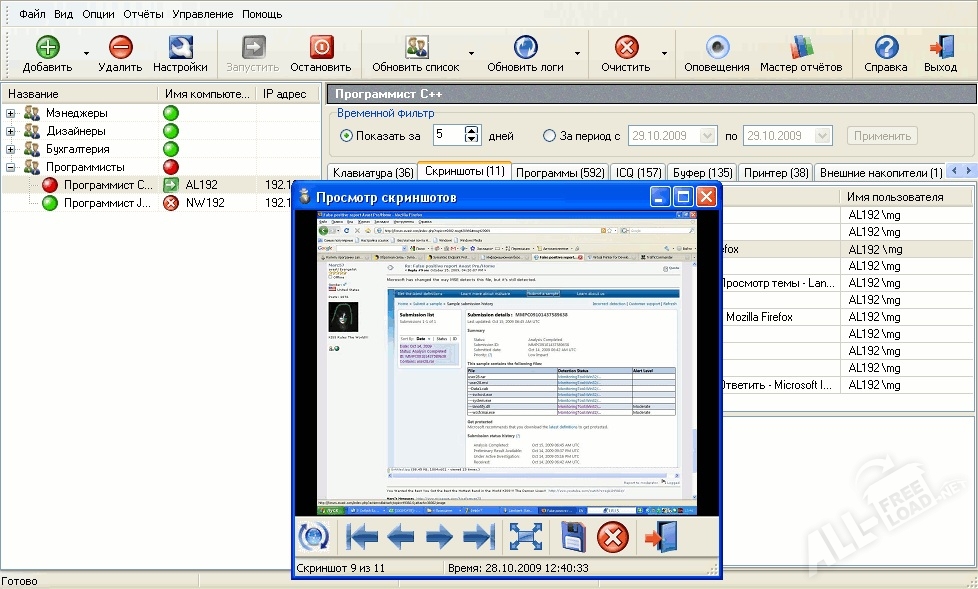978x589 pixels.
Task: Select the Показать за radio button
Action: click(x=347, y=136)
